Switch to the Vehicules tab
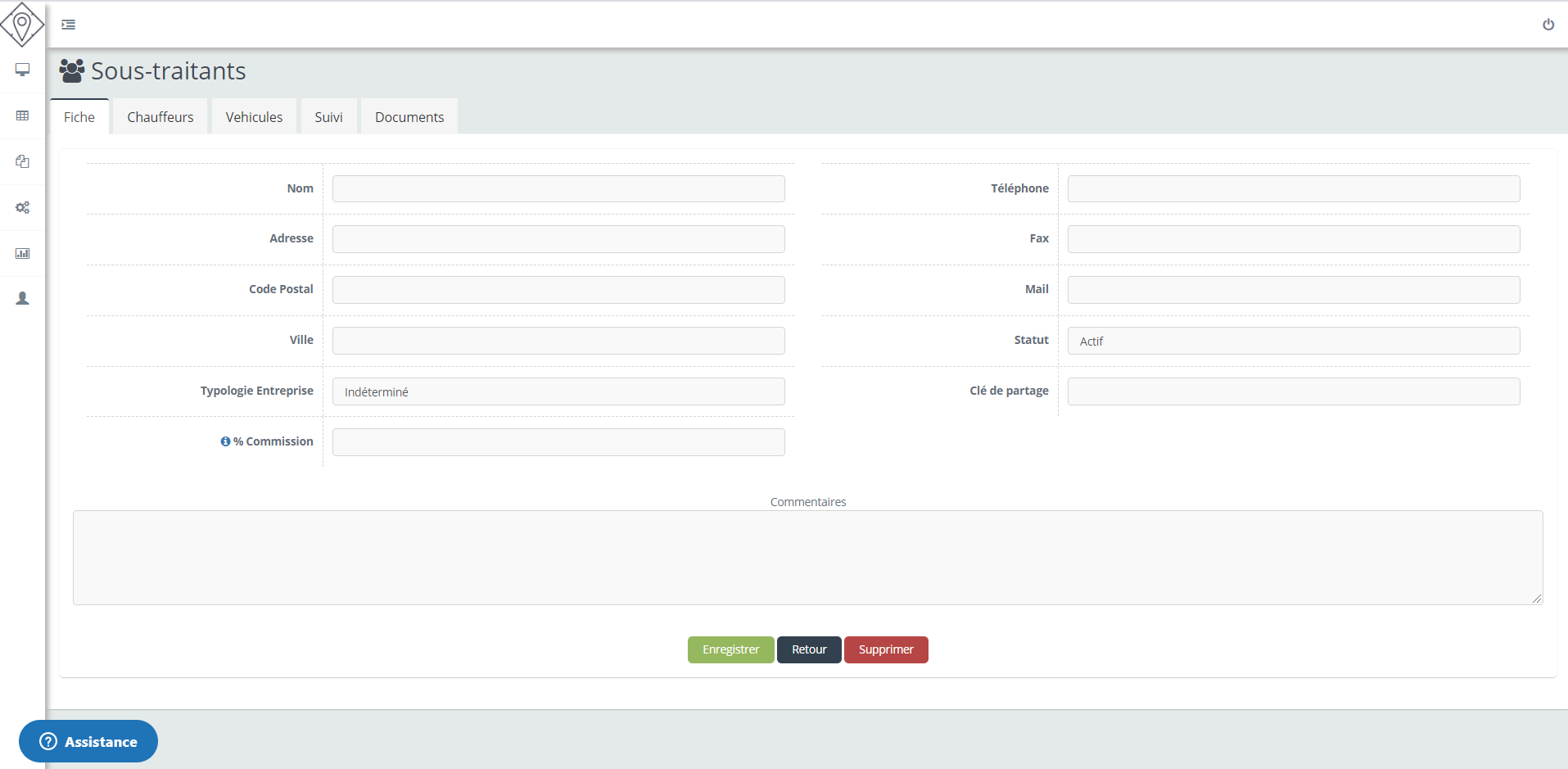 (x=254, y=117)
